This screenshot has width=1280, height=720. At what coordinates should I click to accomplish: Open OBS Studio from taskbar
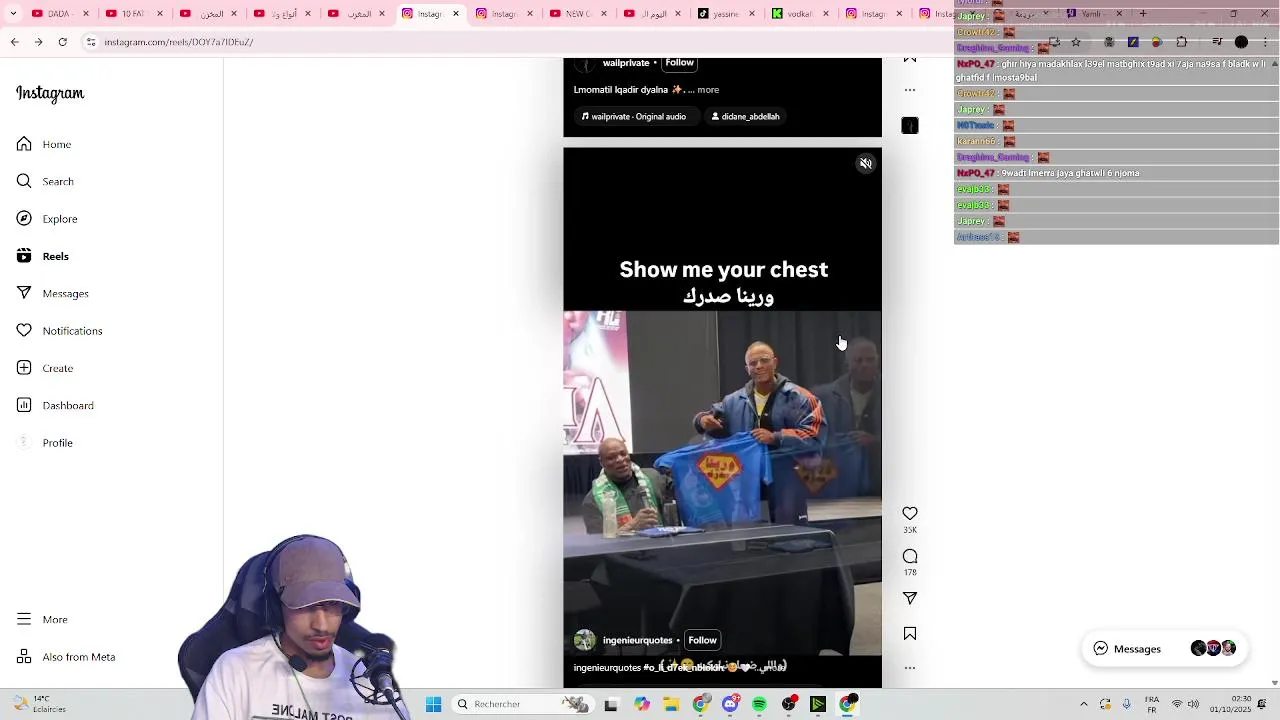point(789,704)
